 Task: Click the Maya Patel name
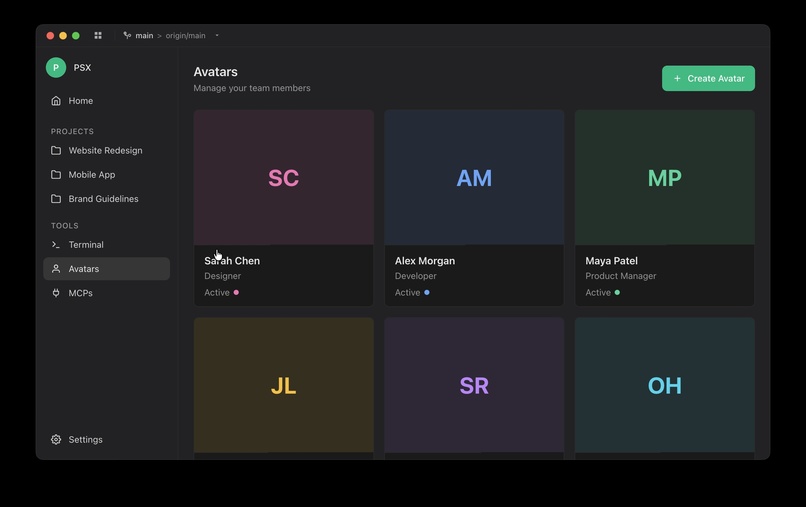[x=611, y=261]
